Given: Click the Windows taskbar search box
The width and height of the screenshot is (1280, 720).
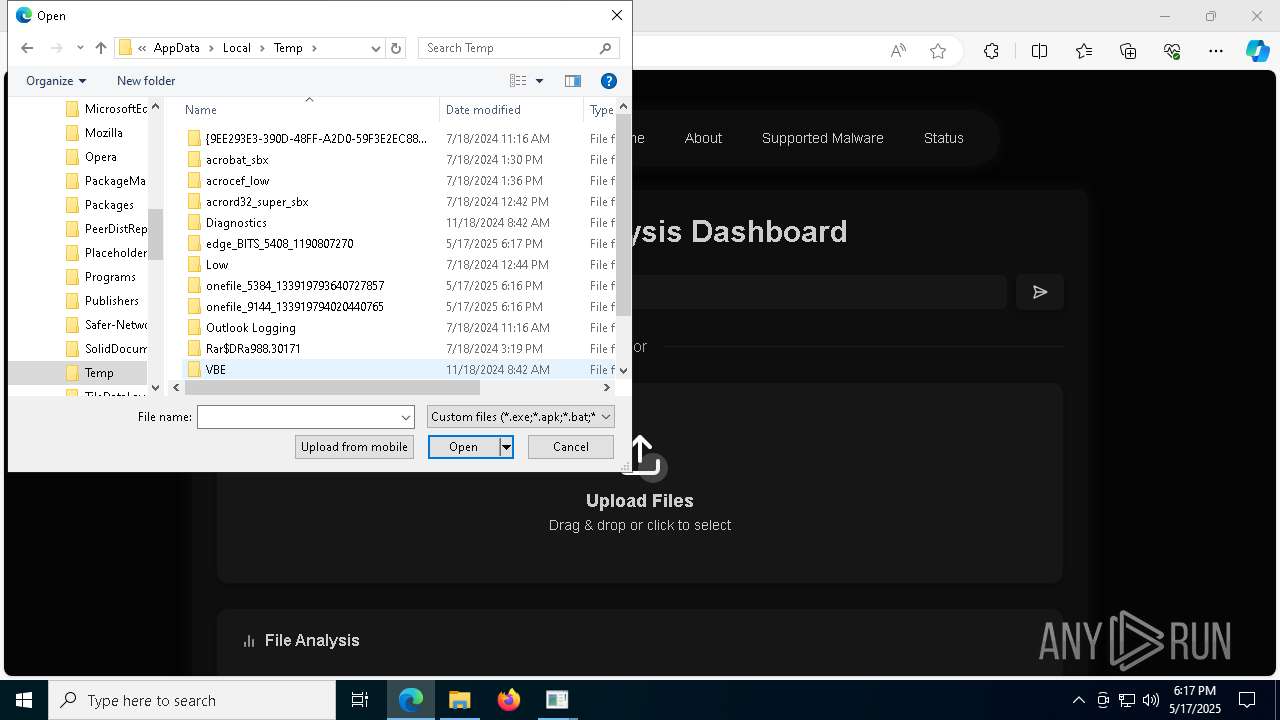Looking at the screenshot, I should 192,700.
